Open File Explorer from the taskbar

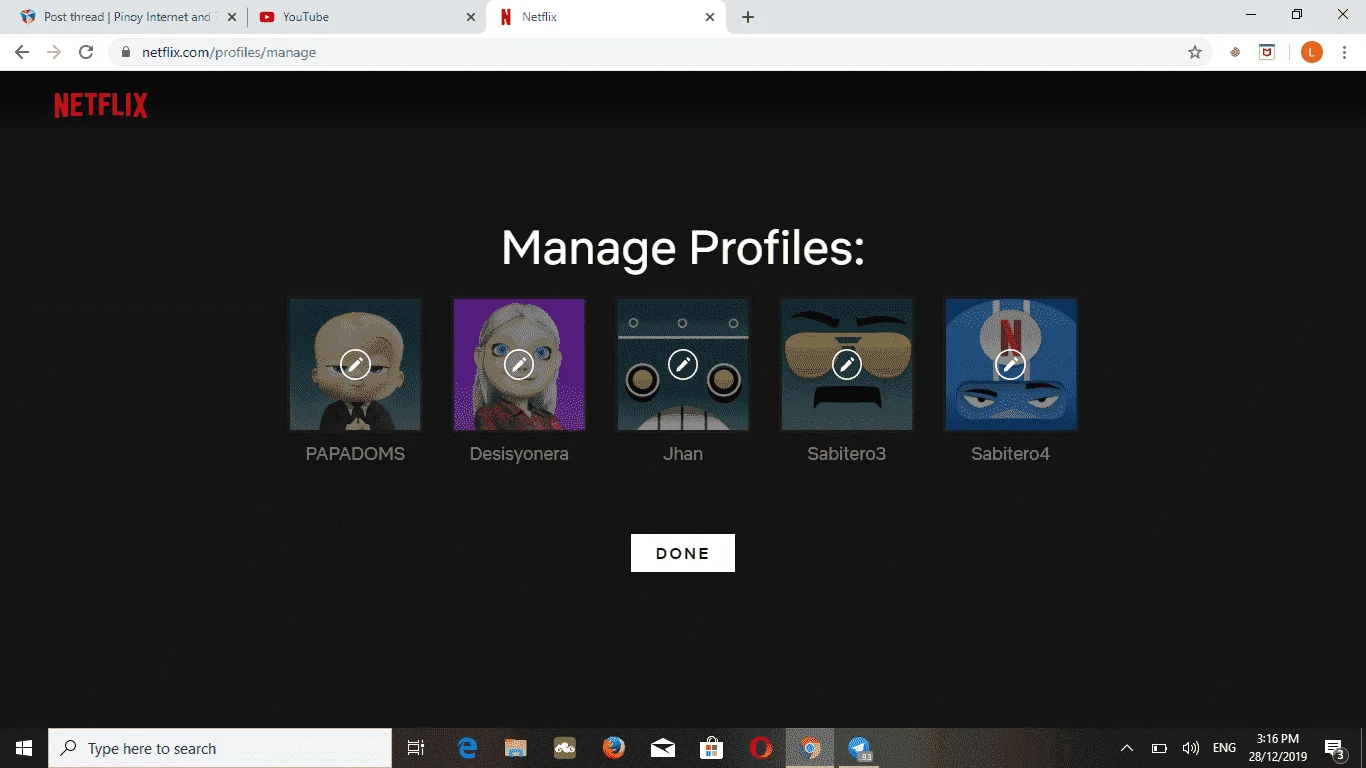pyautogui.click(x=515, y=748)
